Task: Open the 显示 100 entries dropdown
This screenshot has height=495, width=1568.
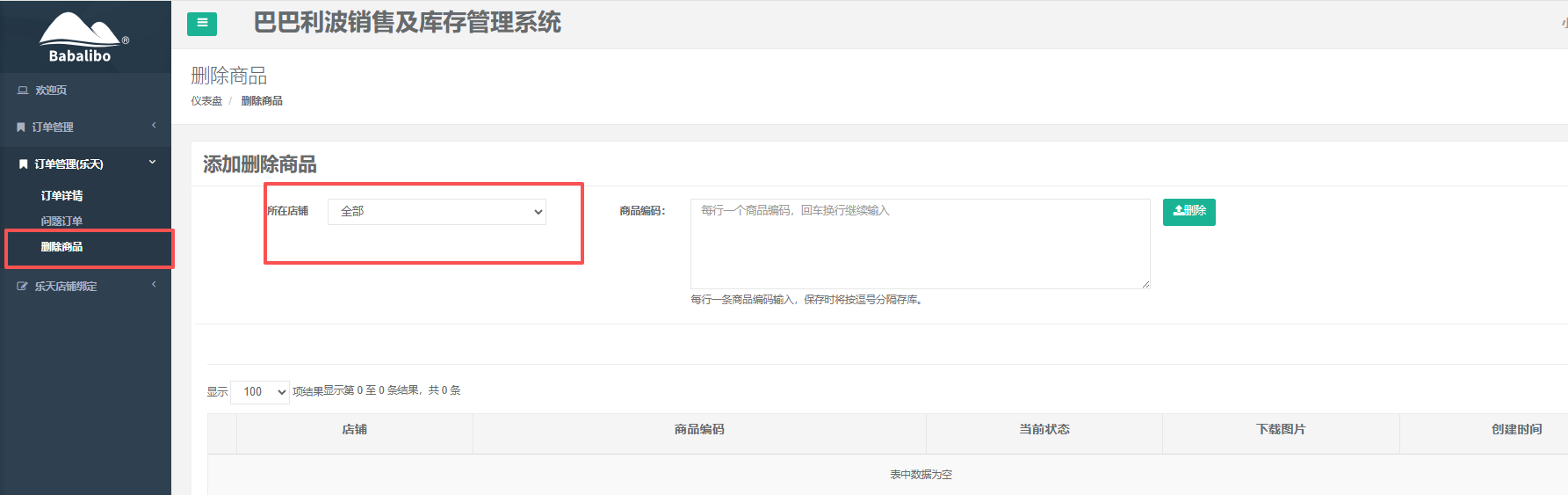Action: 260,392
